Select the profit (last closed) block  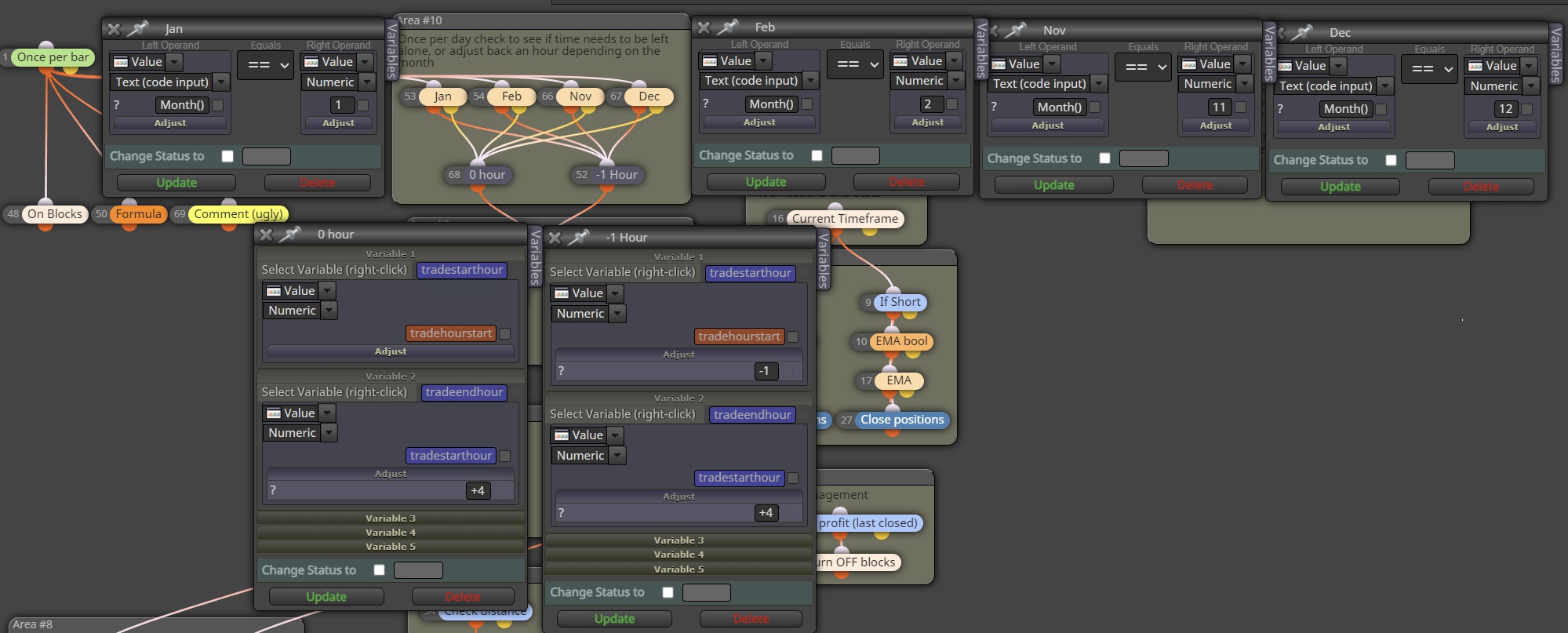pyautogui.click(x=868, y=523)
